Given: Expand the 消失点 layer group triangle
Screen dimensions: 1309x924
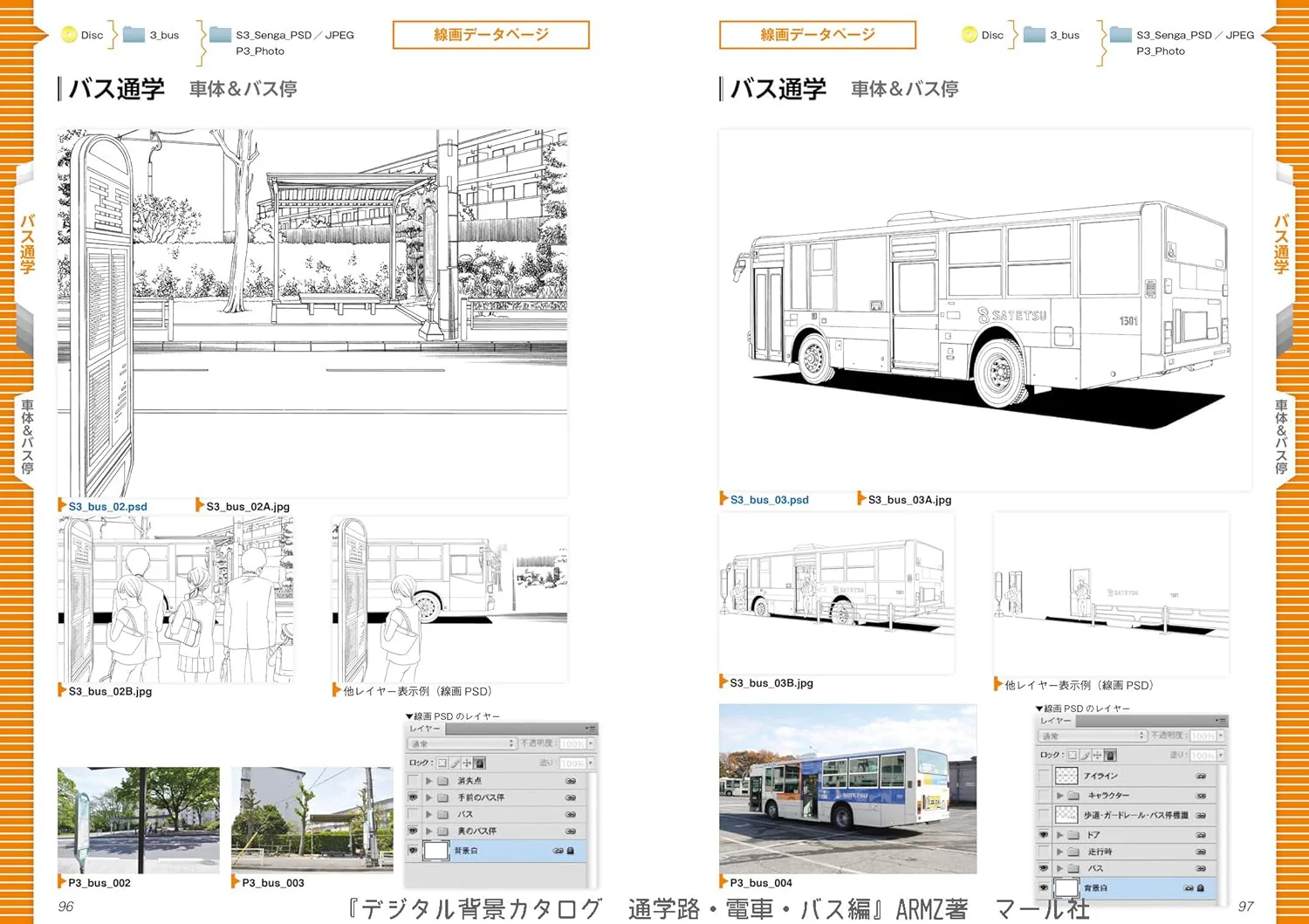Looking at the screenshot, I should (x=428, y=781).
